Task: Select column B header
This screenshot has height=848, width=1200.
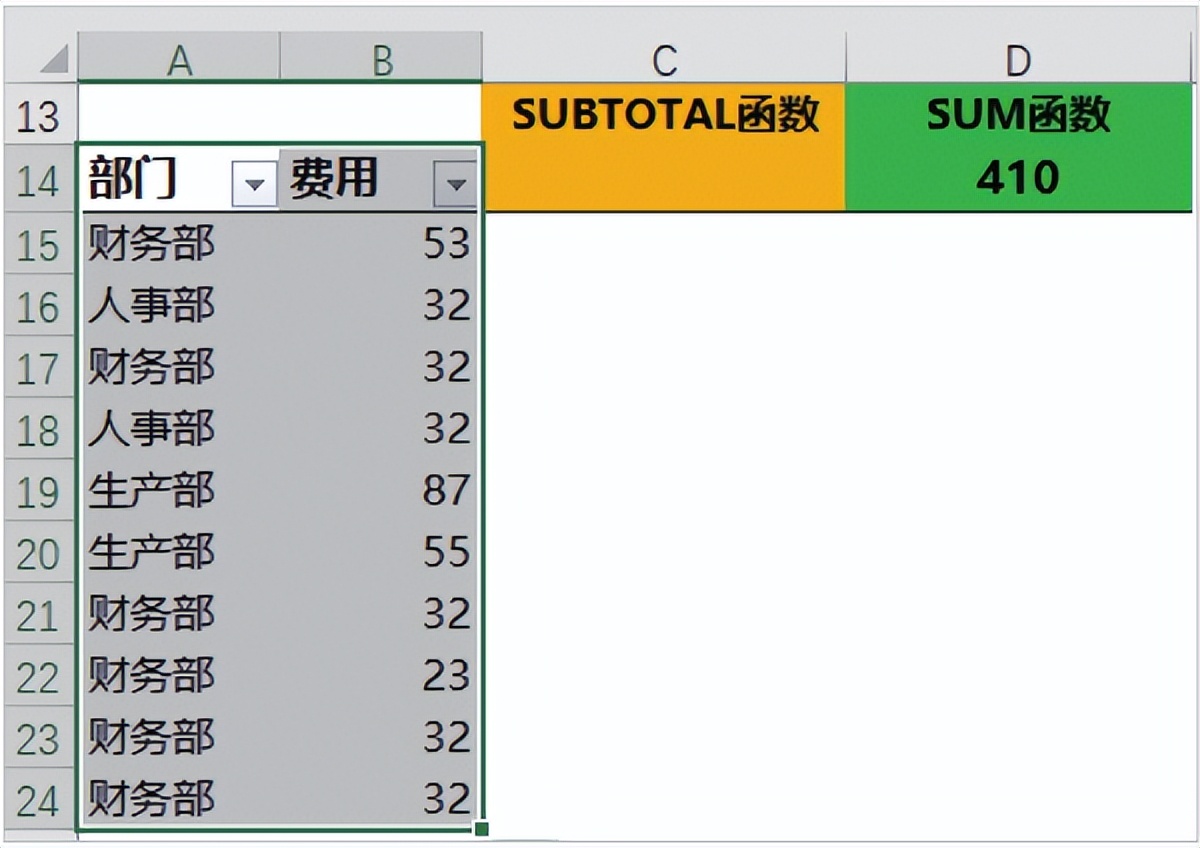Action: (380, 58)
